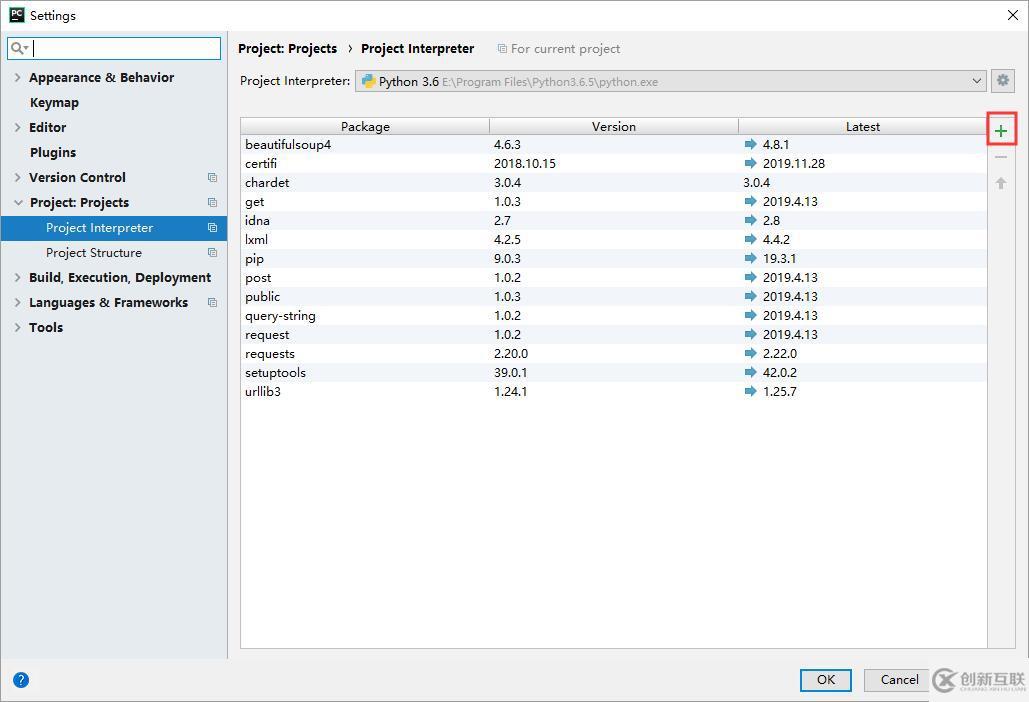Click project-level icon beside Version Control
This screenshot has width=1029, height=702.
pyautogui.click(x=212, y=178)
